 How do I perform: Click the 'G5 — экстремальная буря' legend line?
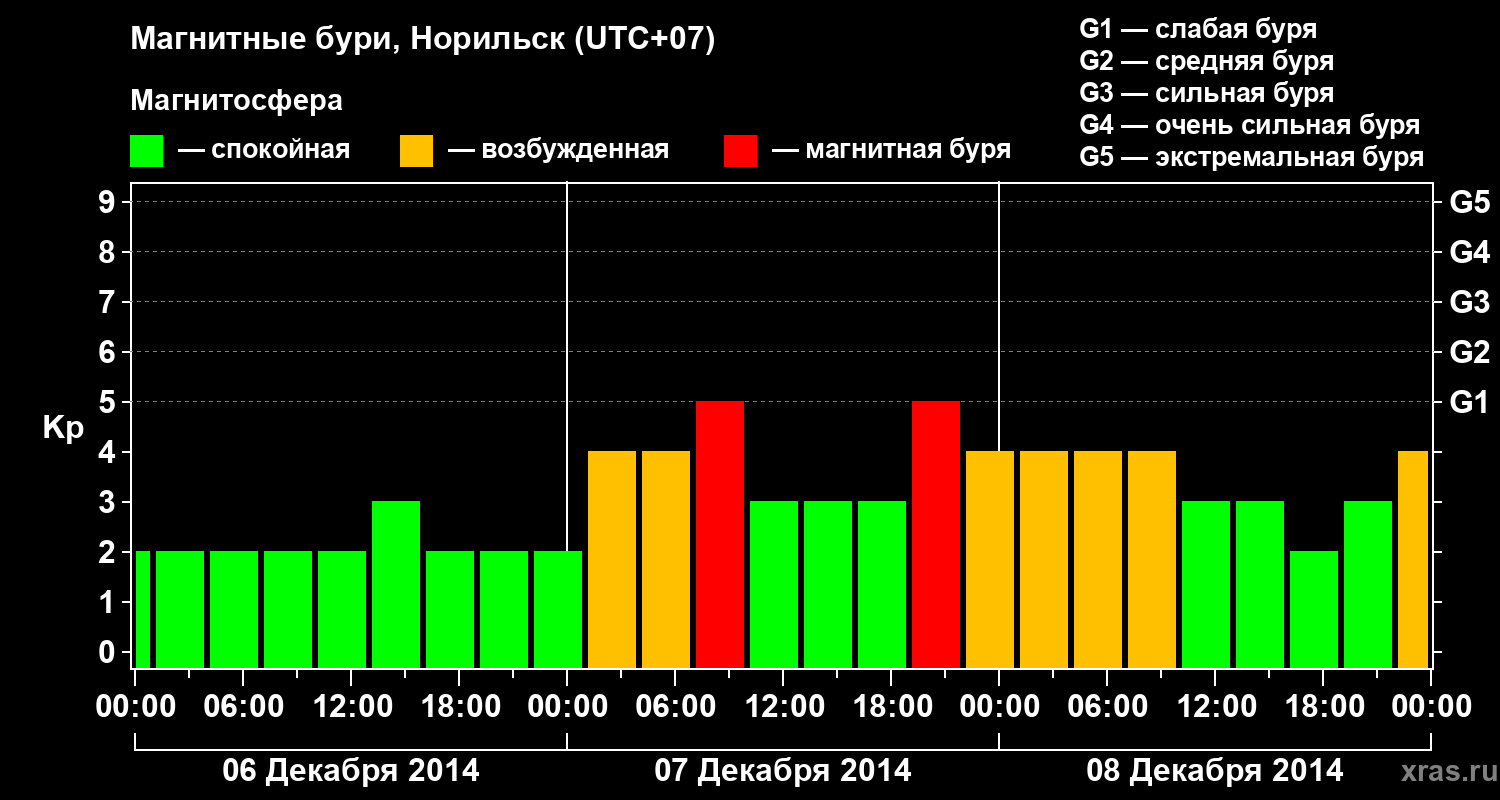coord(1252,157)
